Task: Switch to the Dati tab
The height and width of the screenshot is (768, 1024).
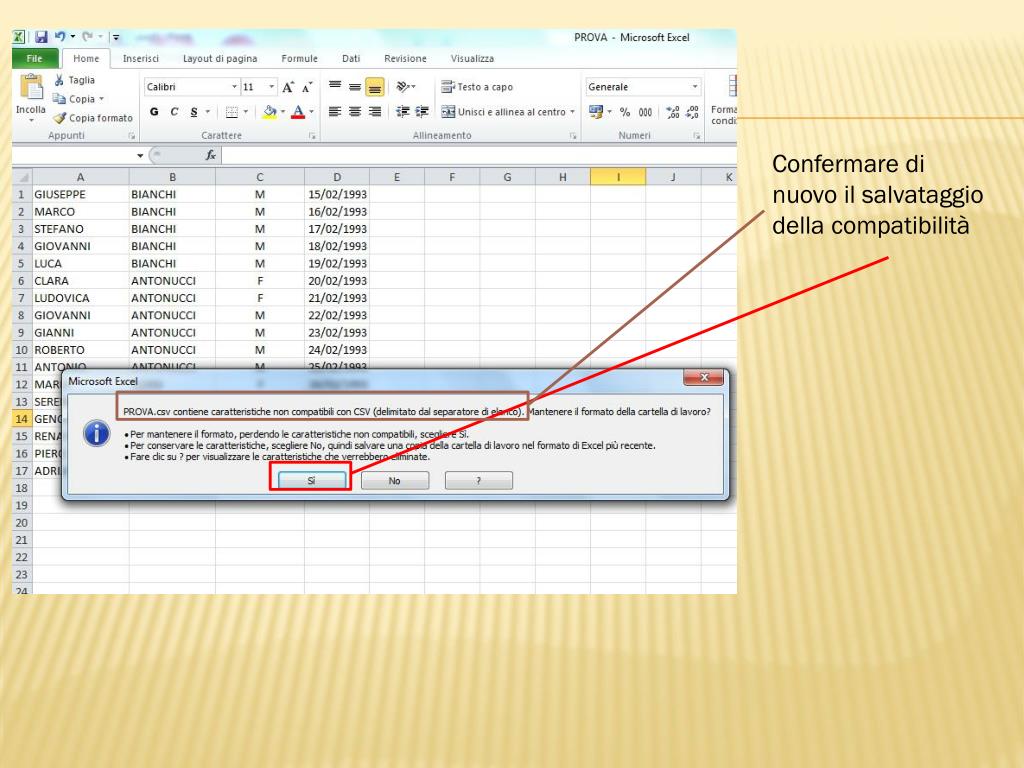Action: point(351,58)
